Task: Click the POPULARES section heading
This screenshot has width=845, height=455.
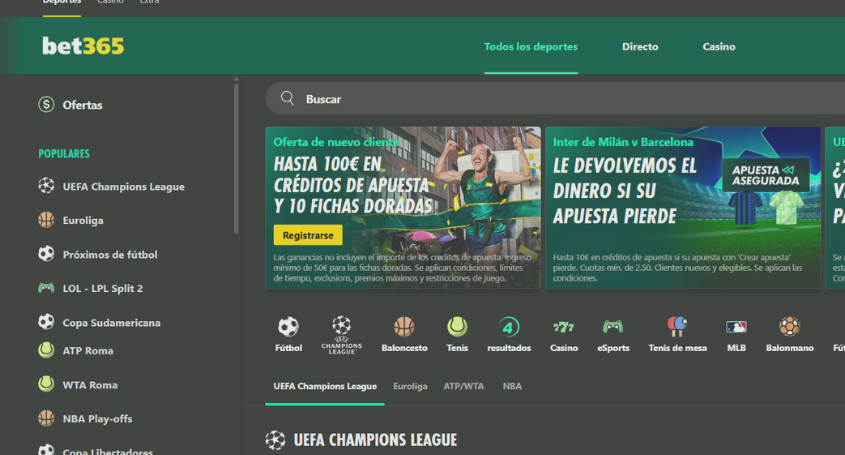Action: click(x=64, y=154)
